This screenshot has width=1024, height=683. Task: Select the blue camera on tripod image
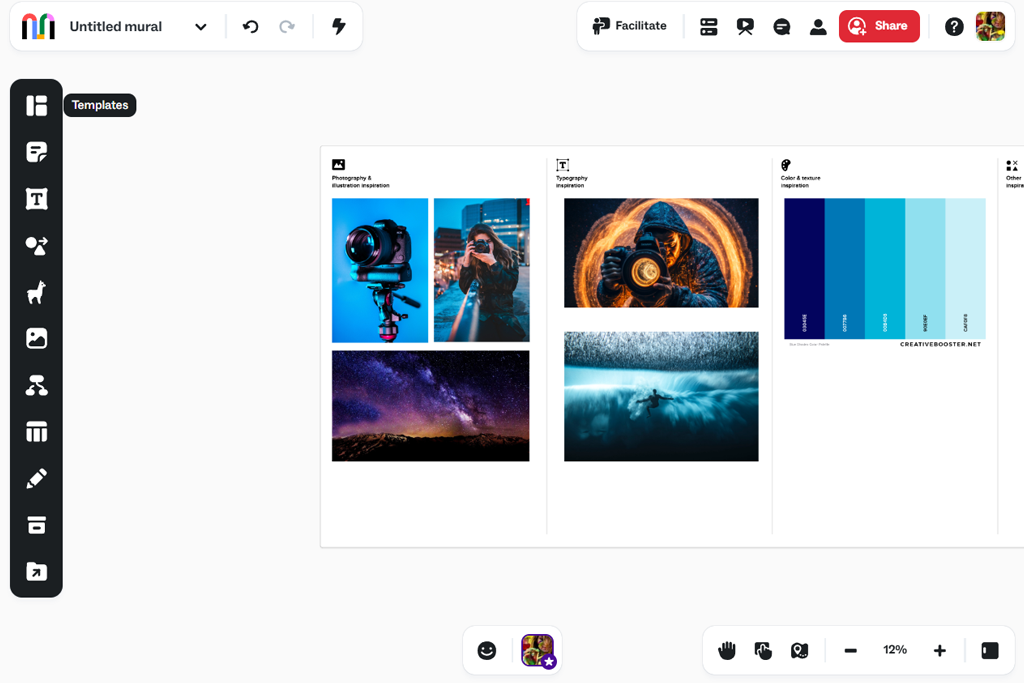point(380,270)
